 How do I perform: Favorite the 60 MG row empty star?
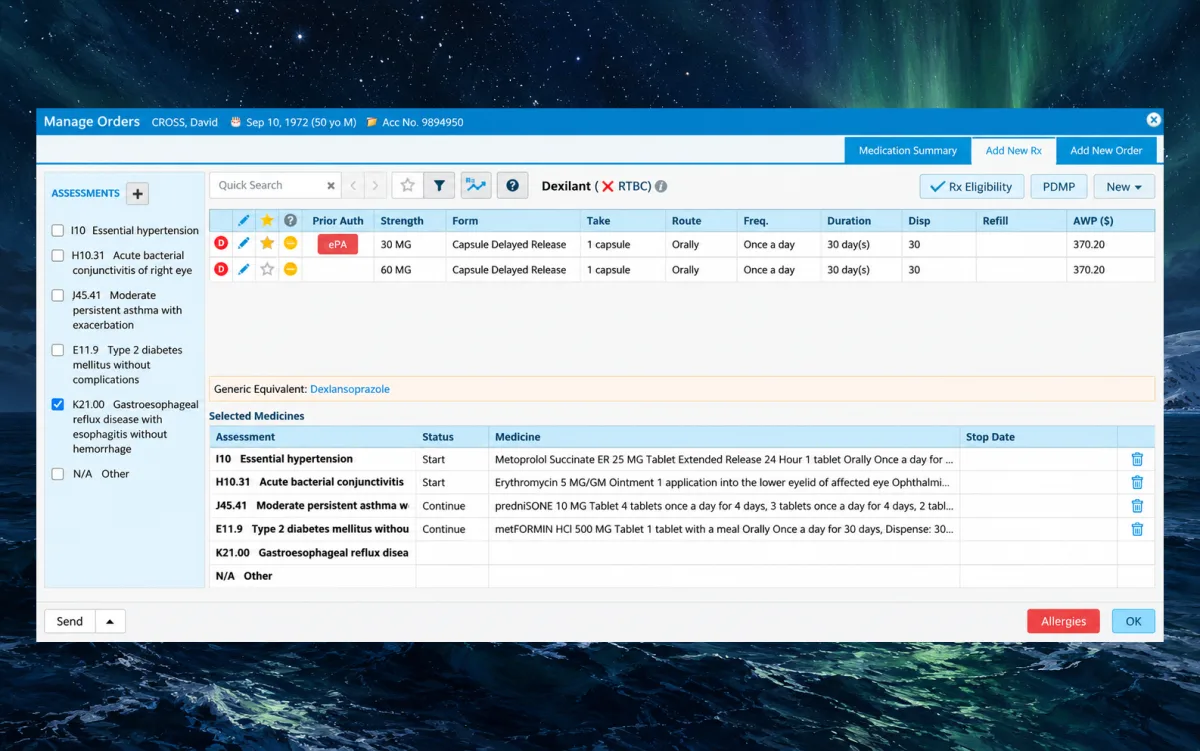click(x=267, y=270)
